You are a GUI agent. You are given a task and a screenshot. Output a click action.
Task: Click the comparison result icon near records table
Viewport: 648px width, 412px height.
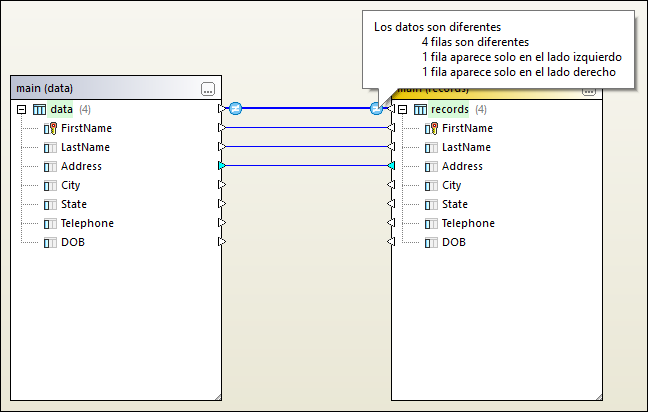376,109
